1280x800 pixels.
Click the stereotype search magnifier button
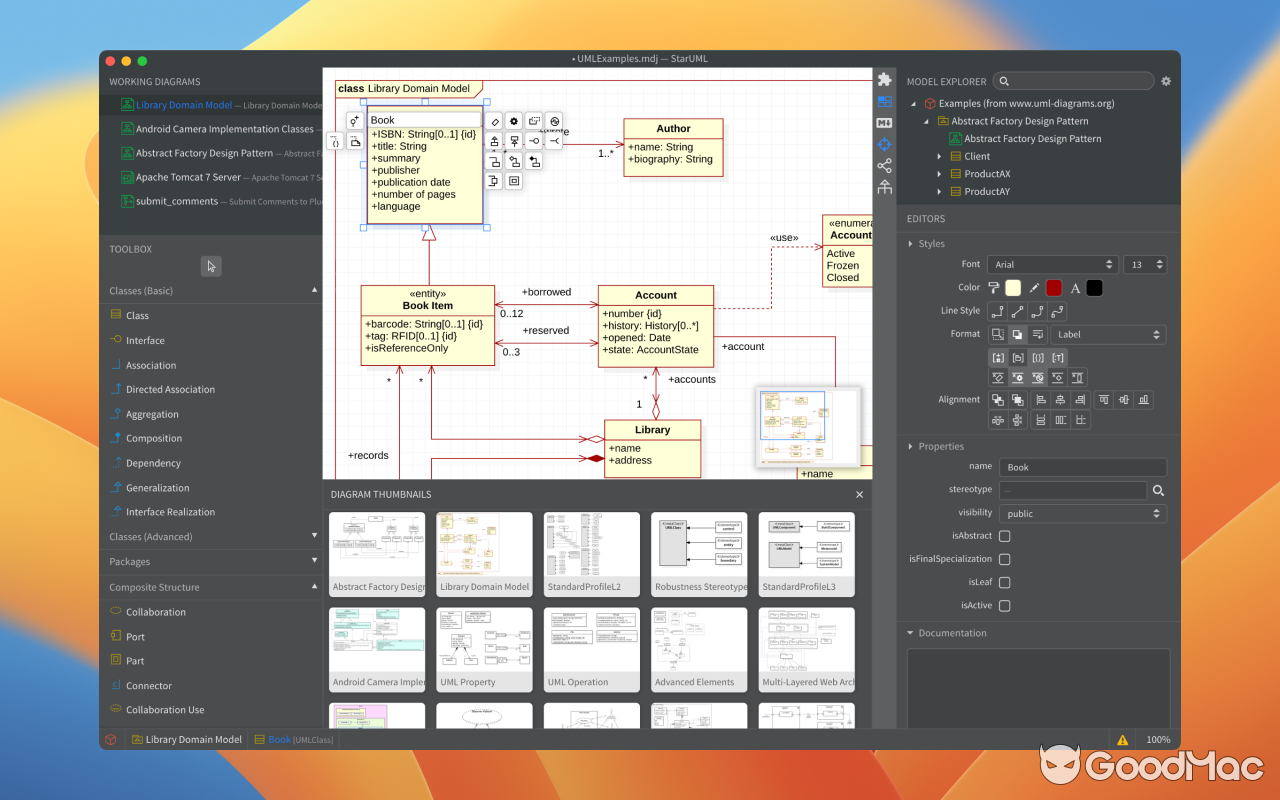tap(1158, 490)
